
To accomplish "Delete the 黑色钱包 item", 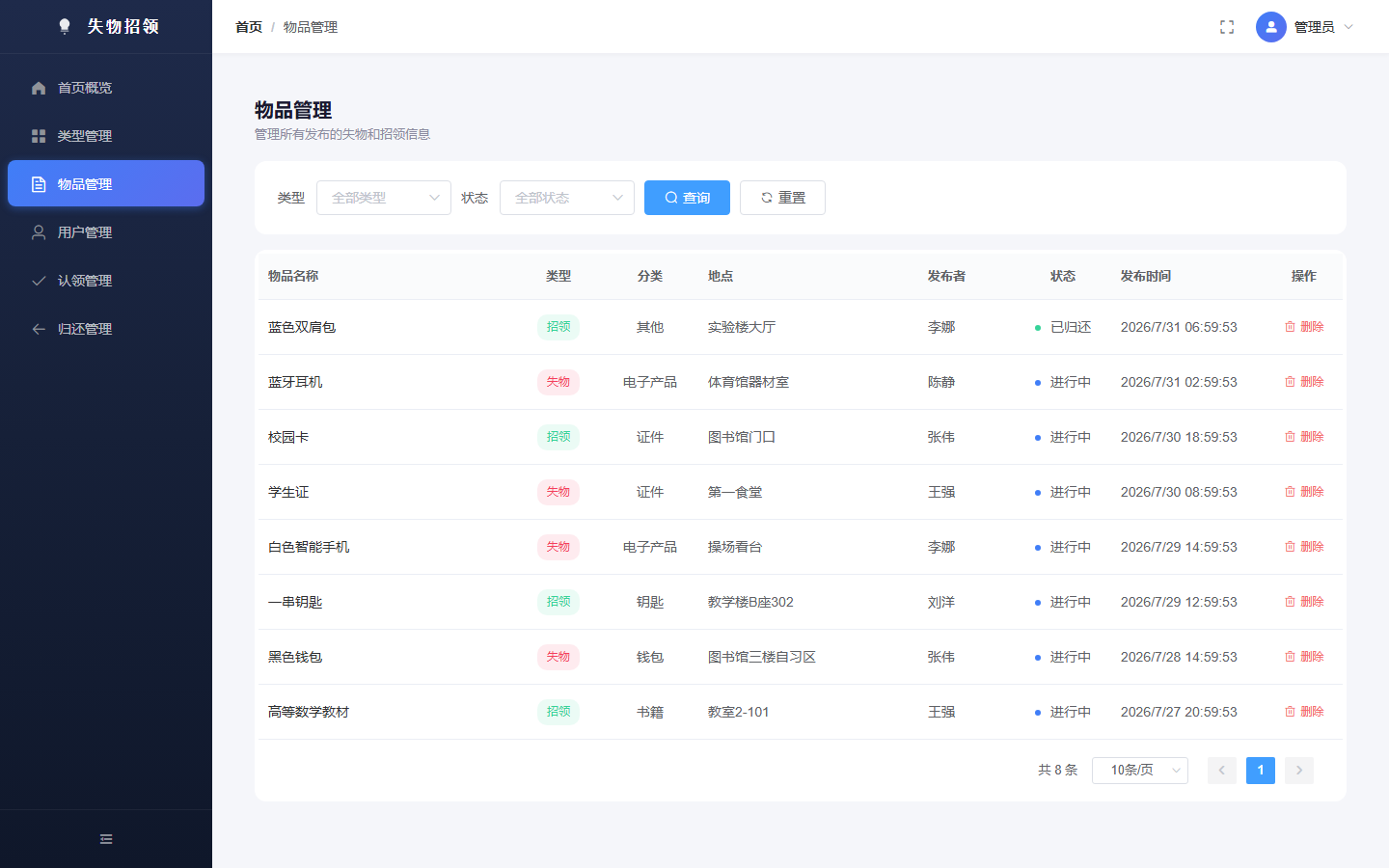I will (x=1304, y=657).
